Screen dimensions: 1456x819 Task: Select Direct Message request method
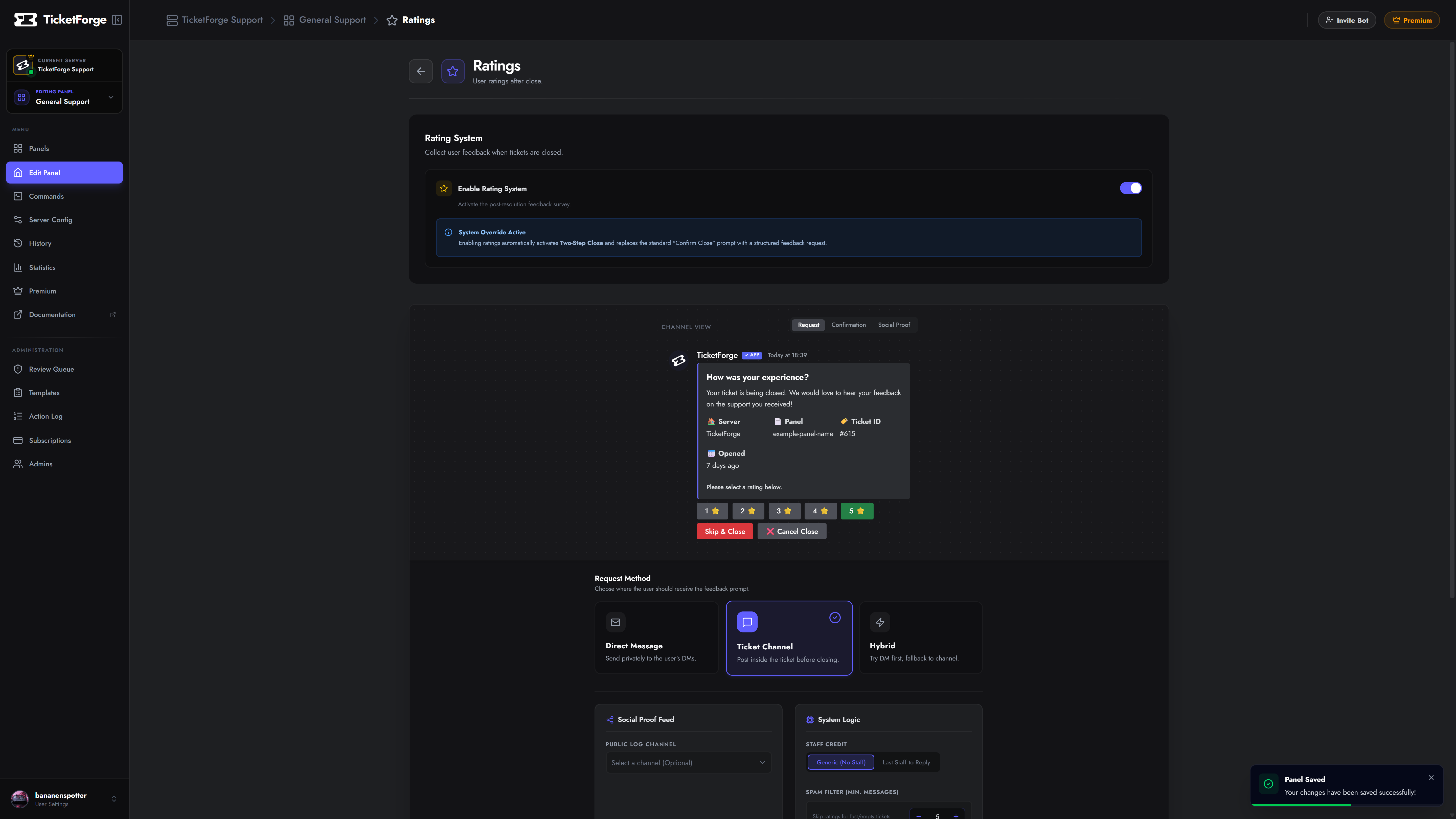[x=656, y=638]
